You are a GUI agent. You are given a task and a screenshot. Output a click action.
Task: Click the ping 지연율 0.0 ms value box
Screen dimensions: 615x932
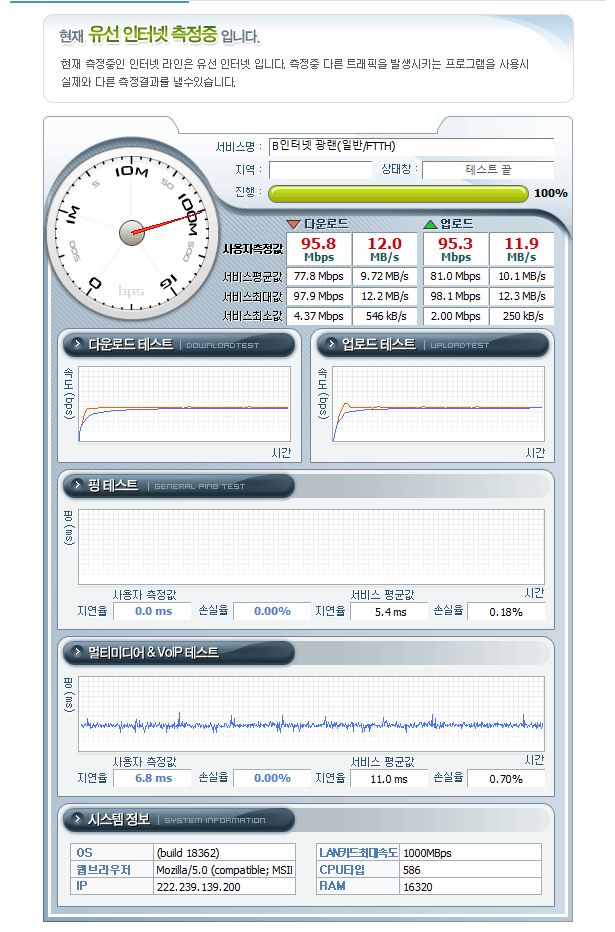point(153,611)
